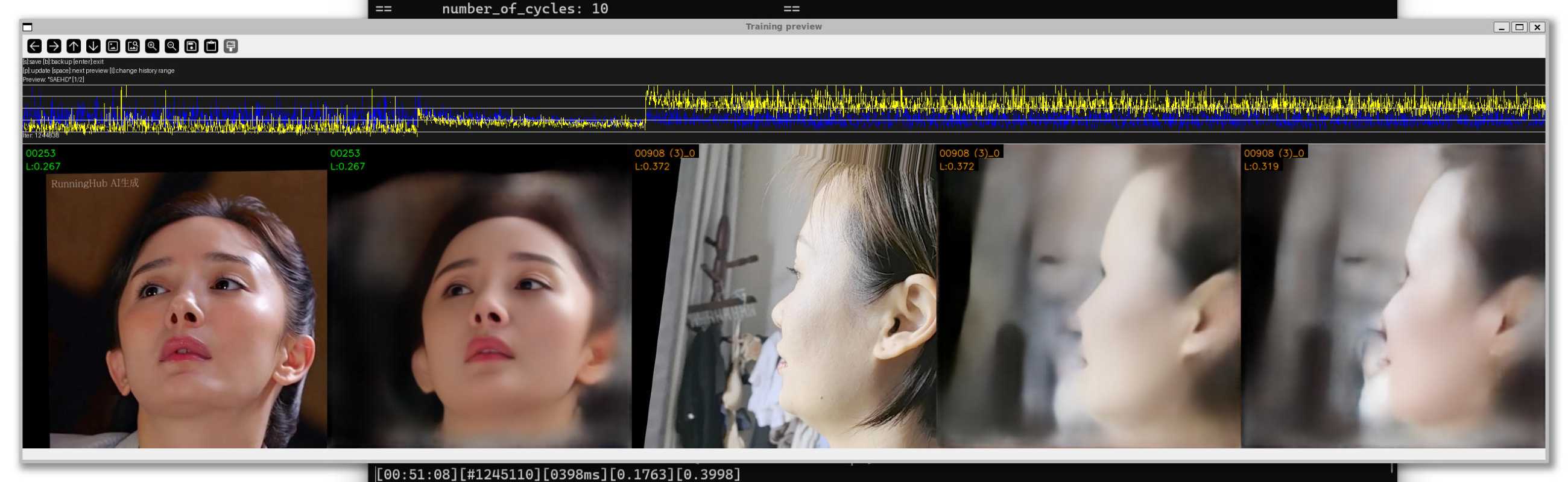
Task: Click the terminal status line "[00:51:08][#1245110]"
Action: tap(458, 474)
